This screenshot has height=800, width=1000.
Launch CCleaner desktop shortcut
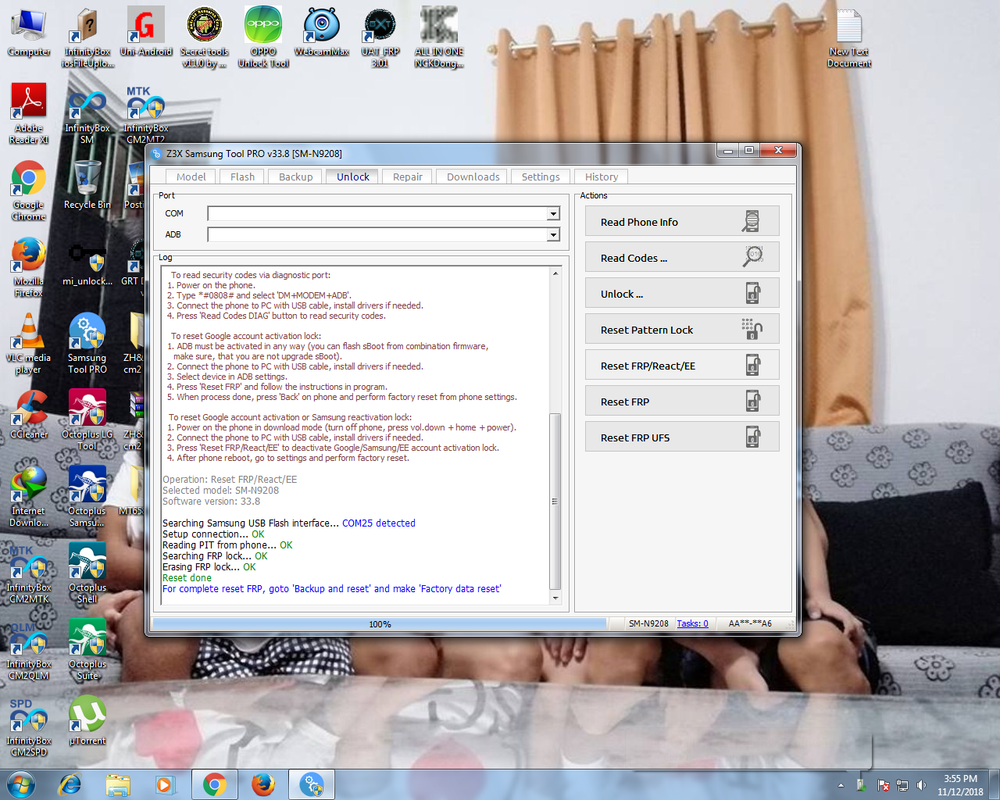(x=29, y=415)
